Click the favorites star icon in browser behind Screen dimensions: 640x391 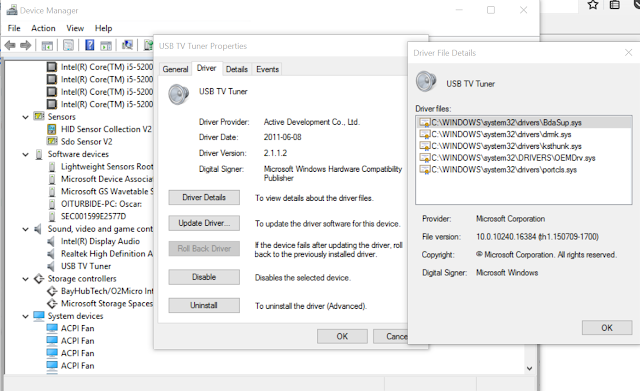[593, 5]
